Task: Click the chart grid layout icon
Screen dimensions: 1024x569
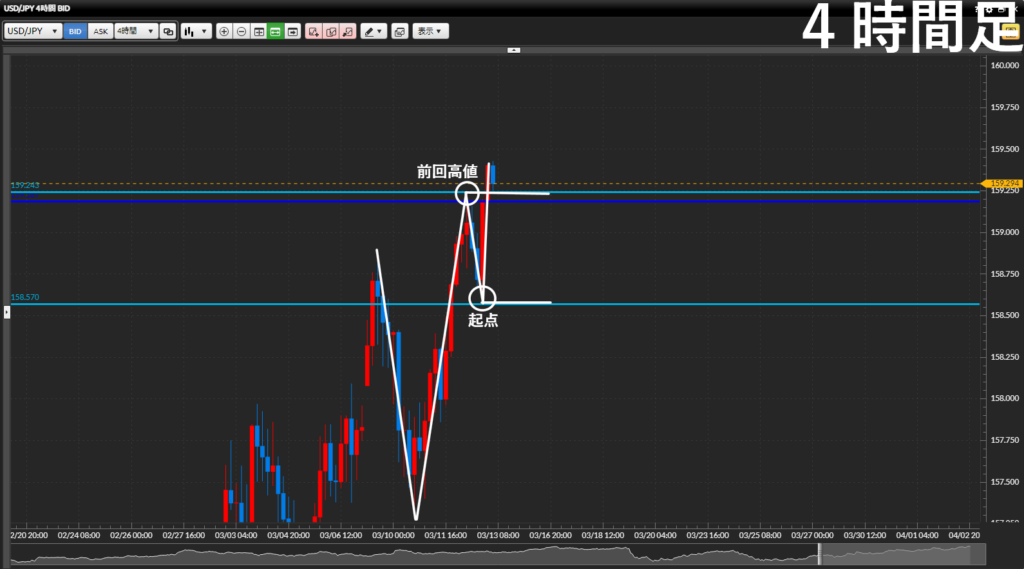Action: (x=259, y=31)
